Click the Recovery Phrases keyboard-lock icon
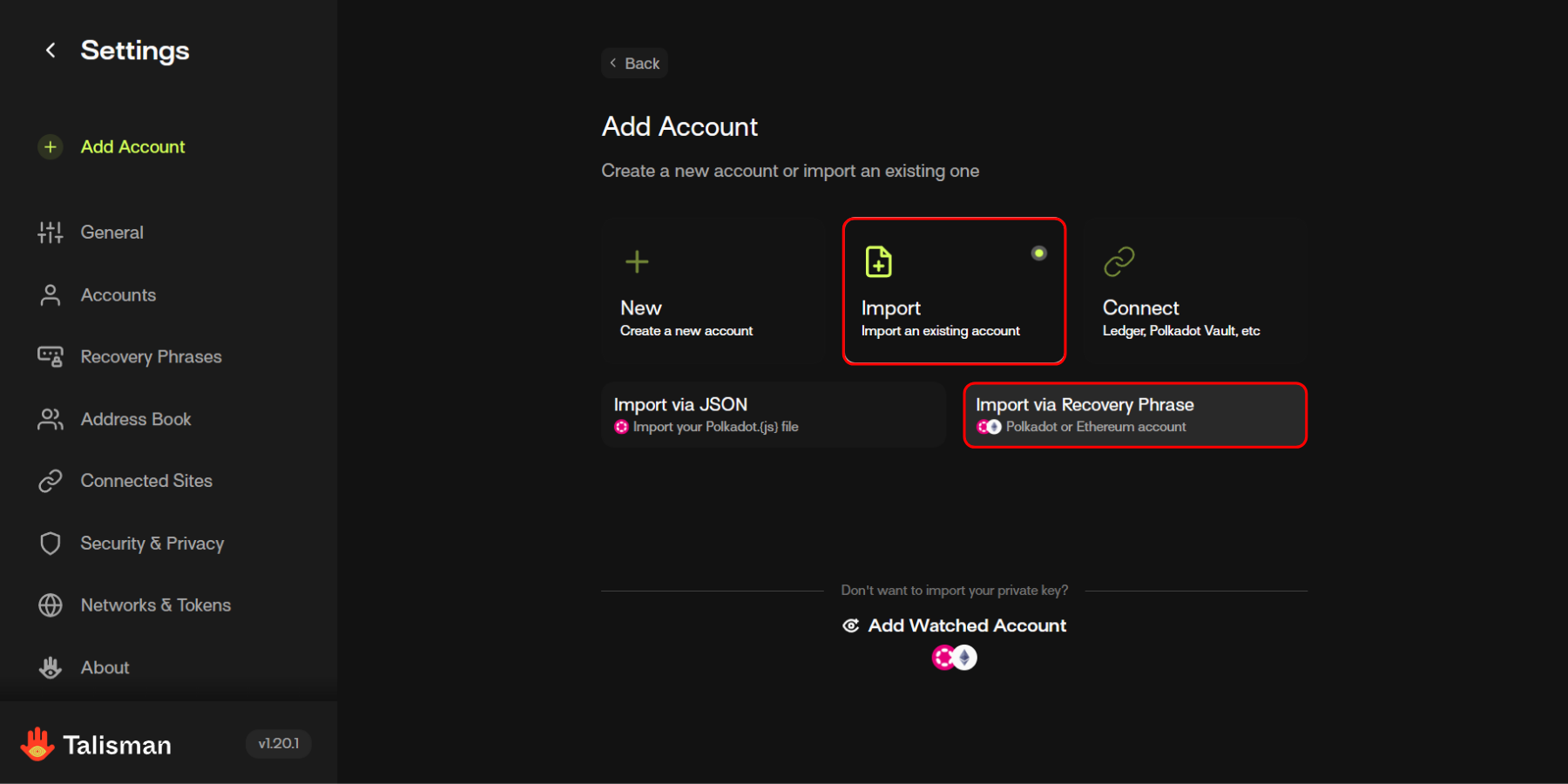1568x784 pixels. tap(51, 357)
